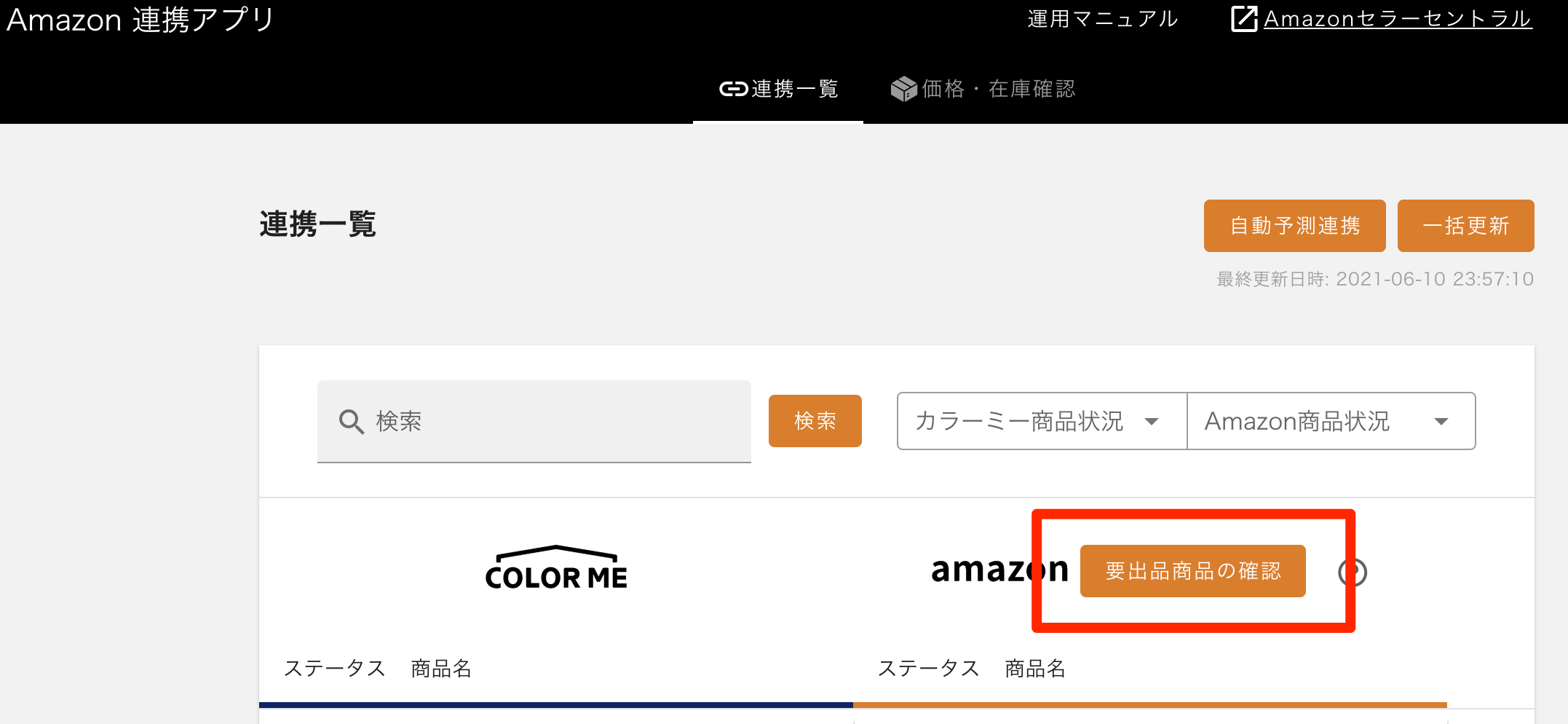Click the Amazon 連携アプリ header logo text

click(140, 19)
